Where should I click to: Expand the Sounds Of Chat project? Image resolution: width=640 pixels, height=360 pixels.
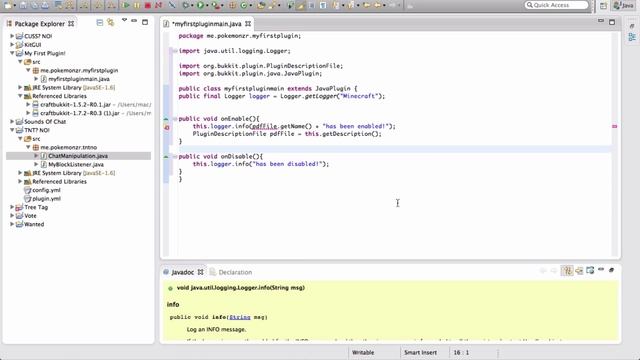point(12,122)
